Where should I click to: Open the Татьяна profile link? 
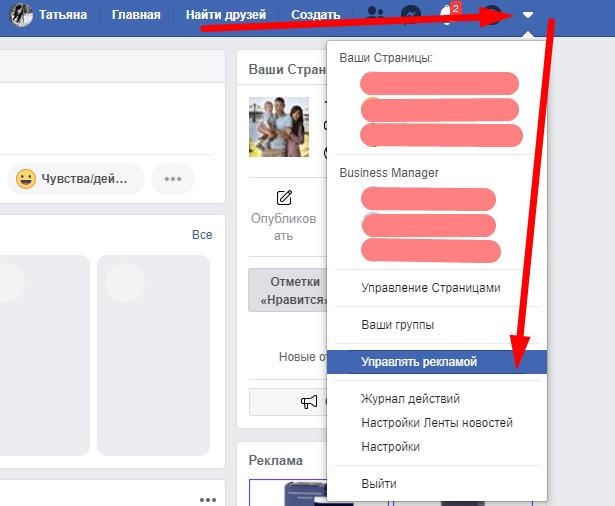[63, 15]
